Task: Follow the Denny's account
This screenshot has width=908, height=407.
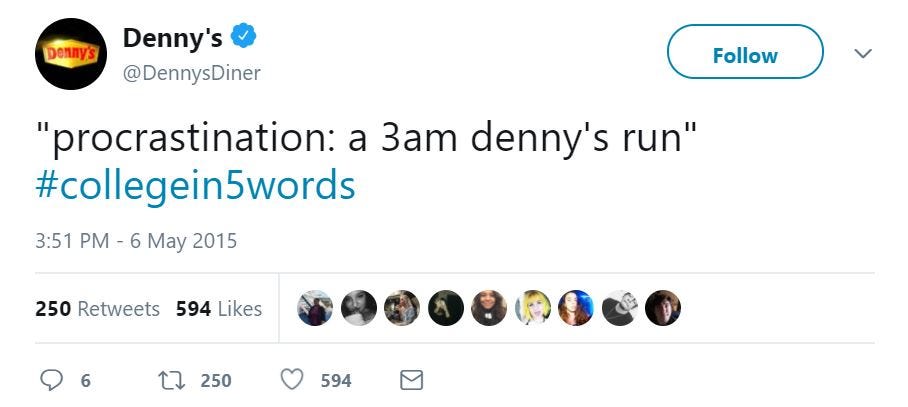Action: [x=744, y=53]
